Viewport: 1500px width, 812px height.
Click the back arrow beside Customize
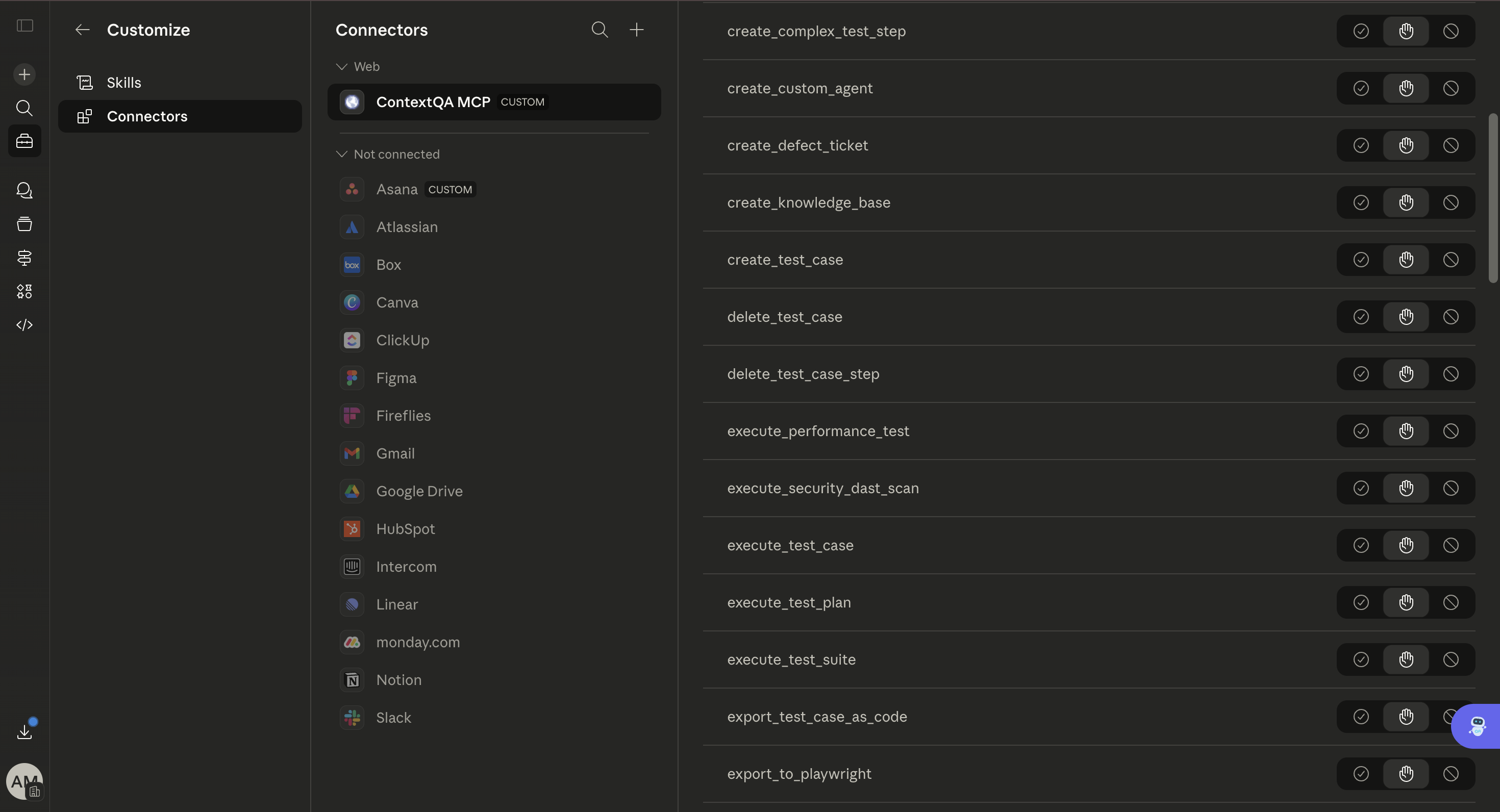(82, 30)
